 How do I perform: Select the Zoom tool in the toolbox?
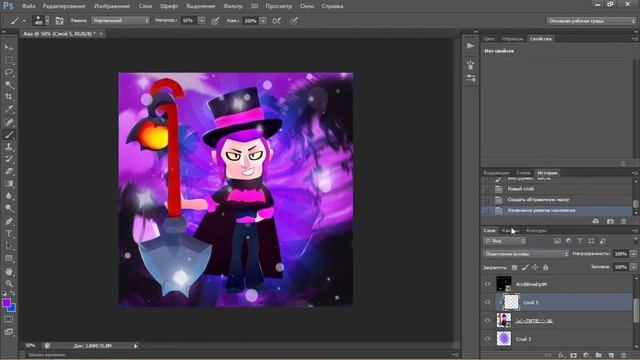click(x=9, y=283)
